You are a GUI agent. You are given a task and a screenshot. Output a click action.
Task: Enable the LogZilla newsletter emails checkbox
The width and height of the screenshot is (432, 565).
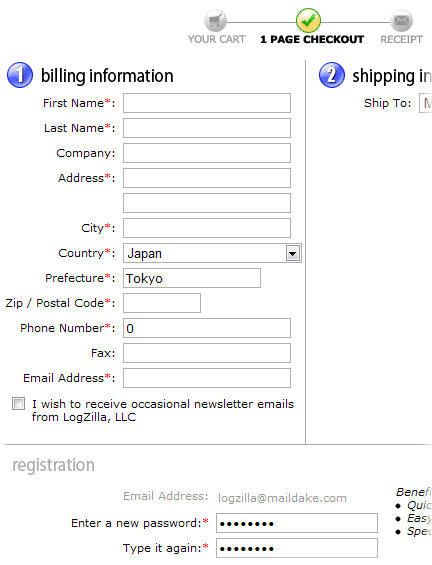18,404
